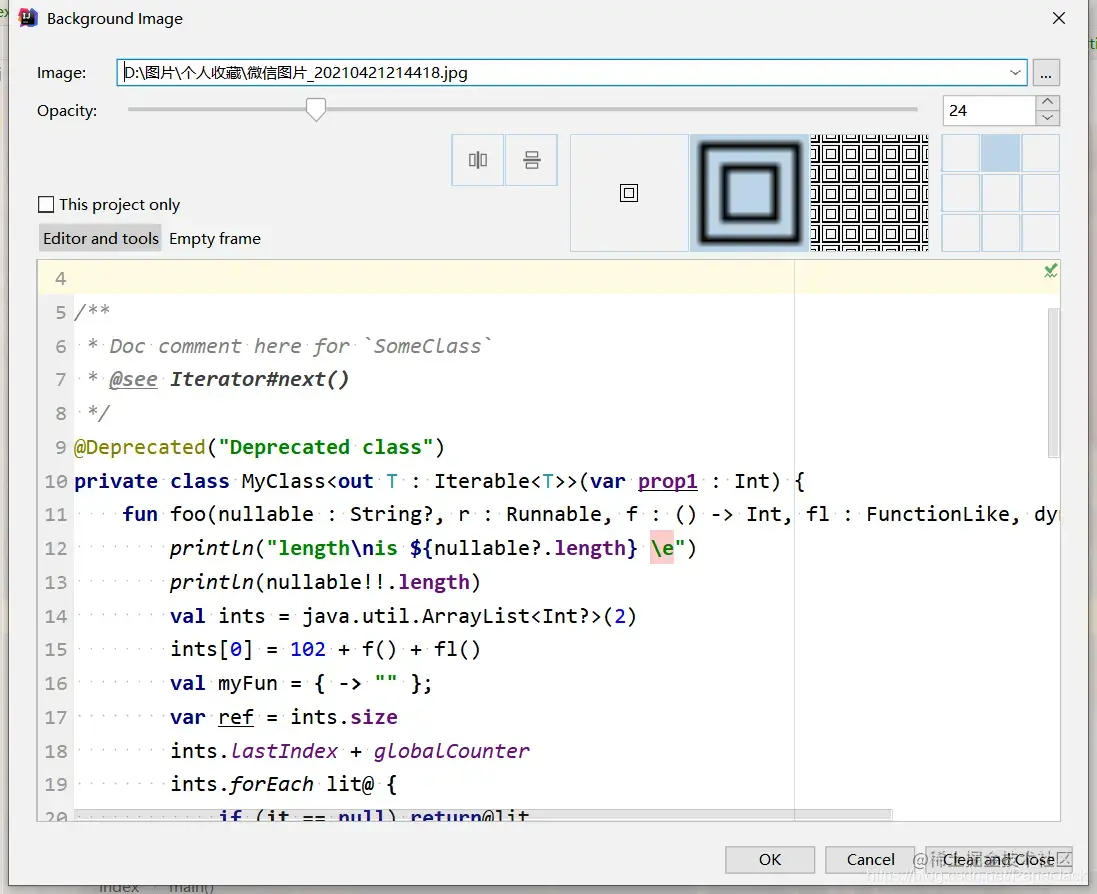1097x894 pixels.
Task: Click the IntelliJ icon in the dialog title bar
Action: click(x=27, y=17)
